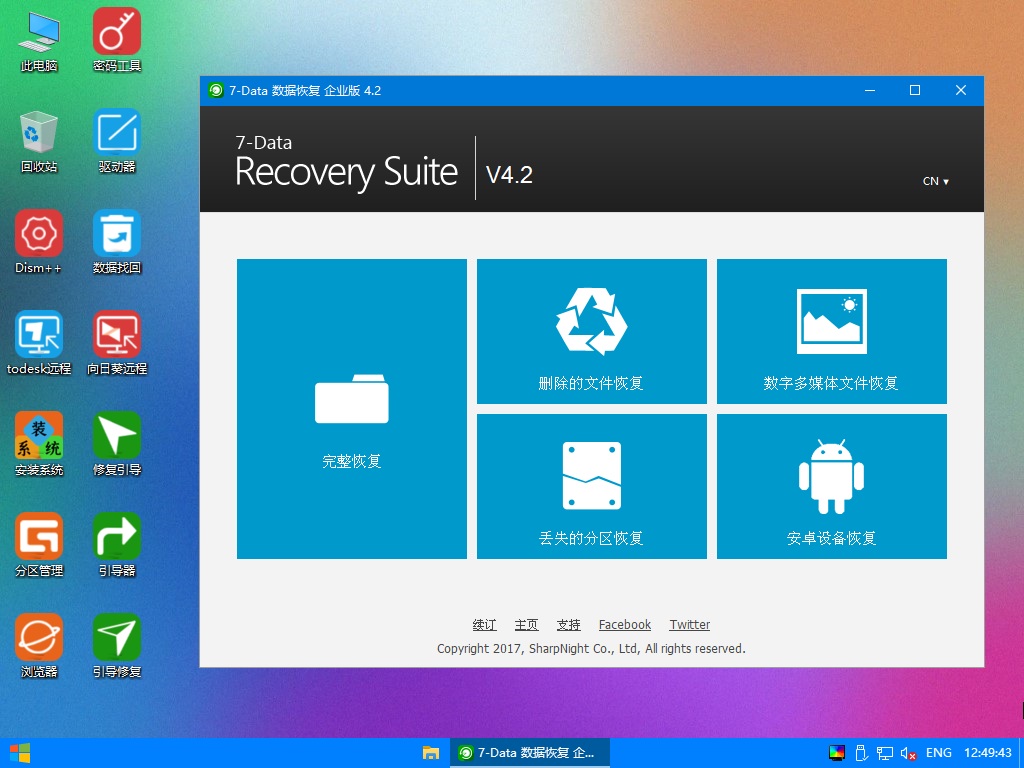Image resolution: width=1024 pixels, height=768 pixels.
Task: Open 数字多媒体文件恢复 picture tile
Action: (831, 332)
